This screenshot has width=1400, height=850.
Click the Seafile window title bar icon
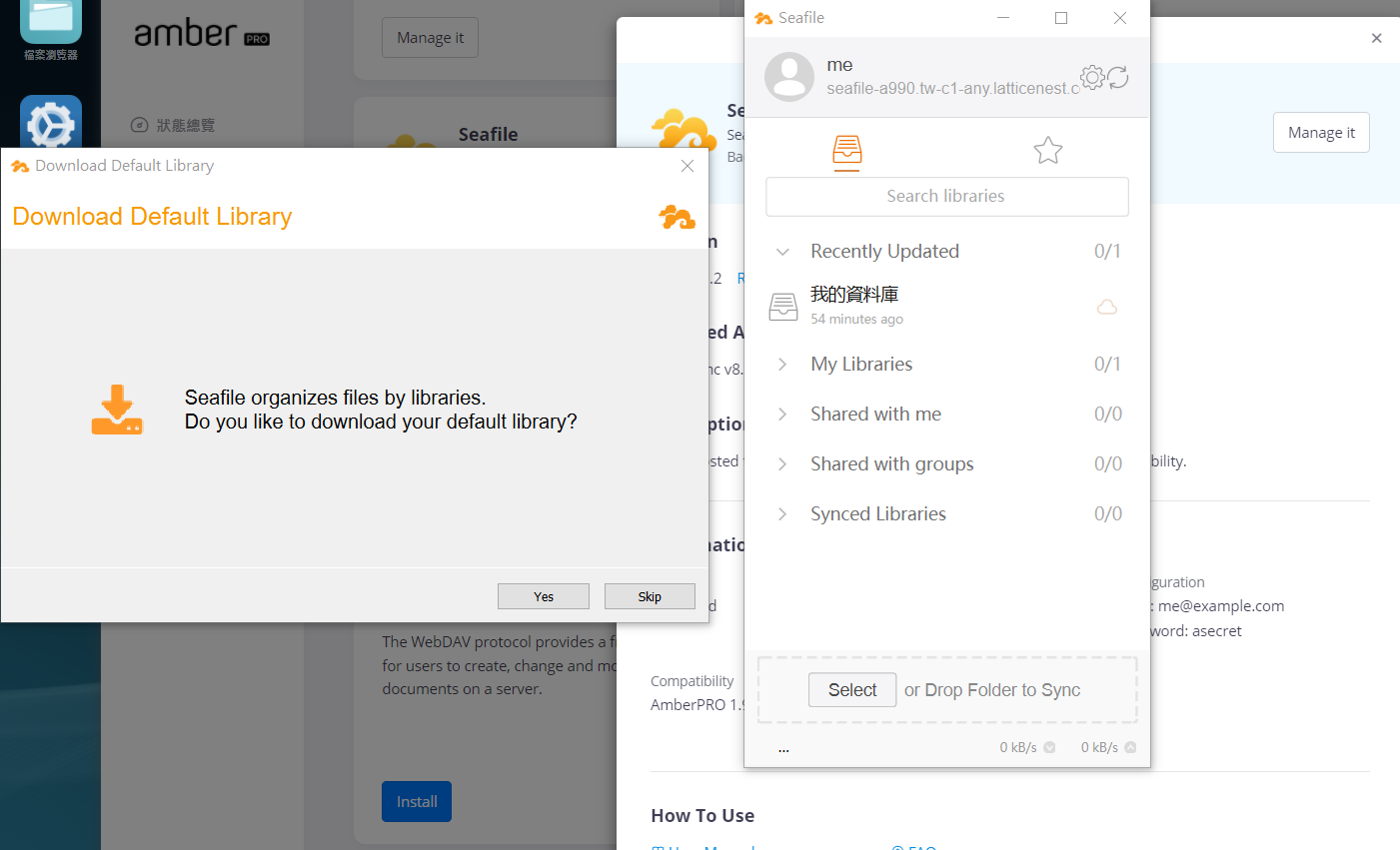[763, 18]
